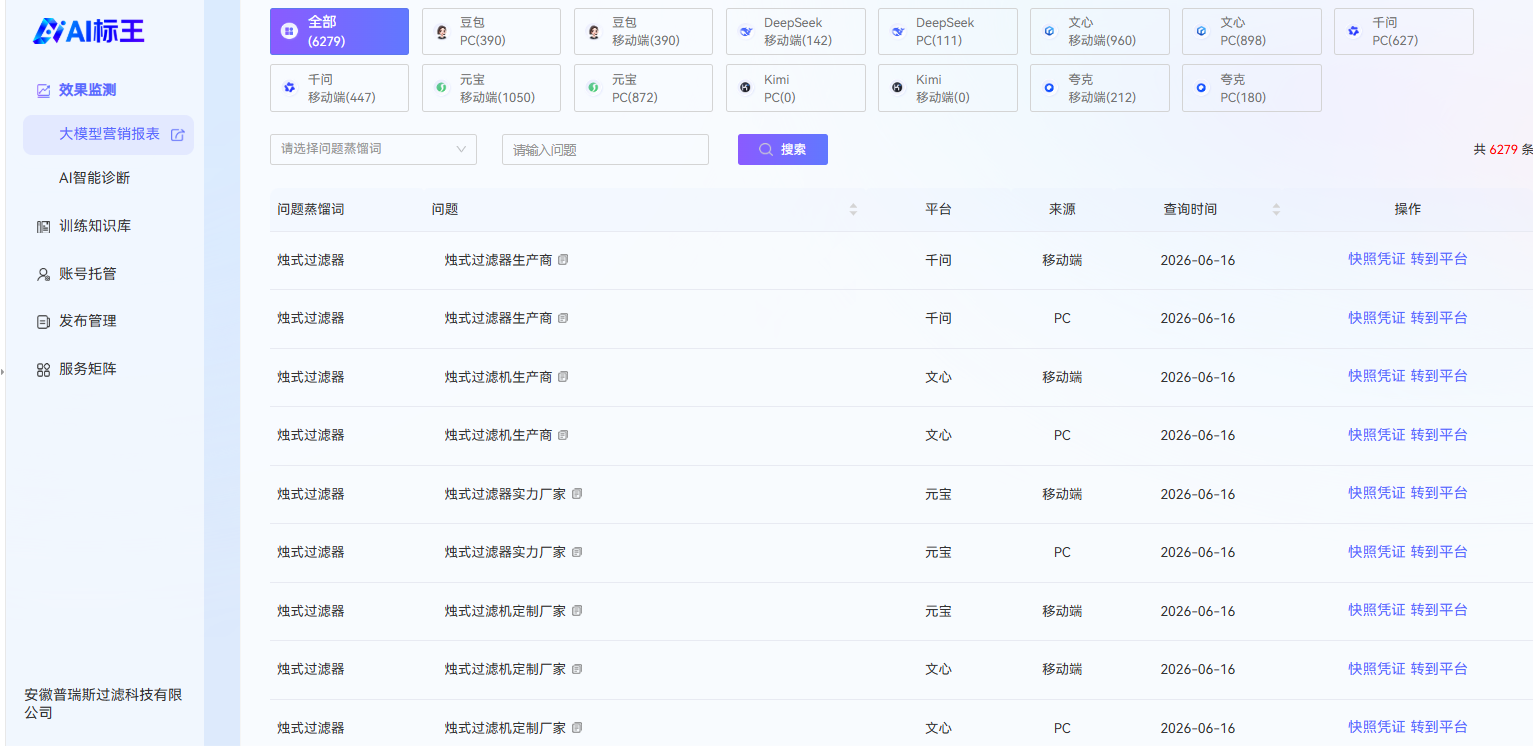1533x746 pixels.
Task: Click the 效果监测 chart icon in sidebar
Action: coord(43,90)
